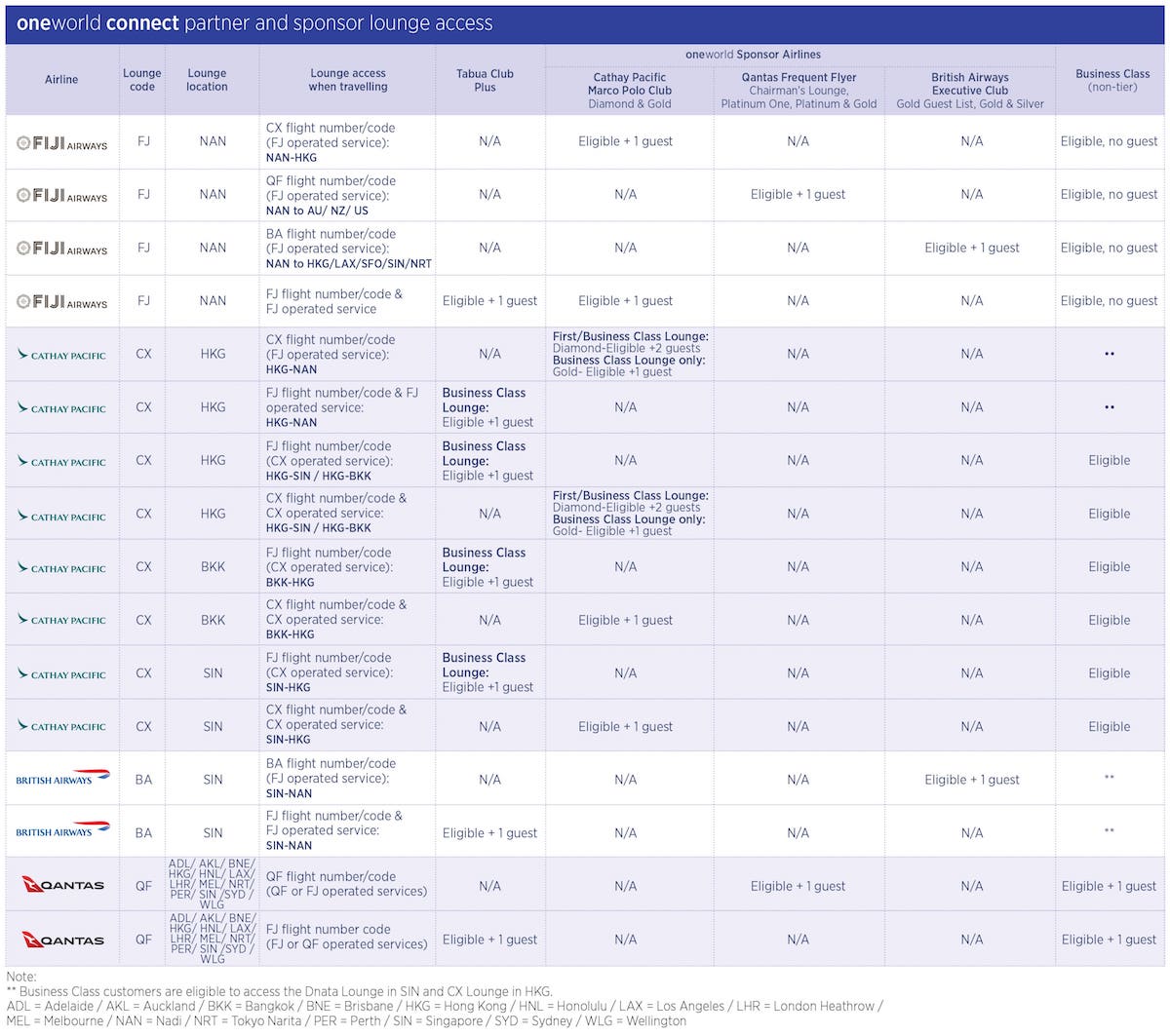Screen dimensions: 1170x1036
Task: Click 'Eligible + 1 guest' under Marco Polo Club in the NAN-HKG row
Action: [625, 141]
